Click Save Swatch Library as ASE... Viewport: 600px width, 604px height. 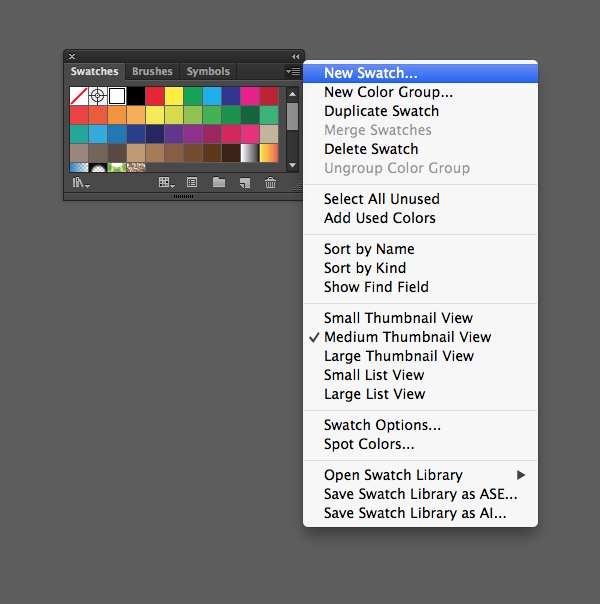[x=420, y=494]
